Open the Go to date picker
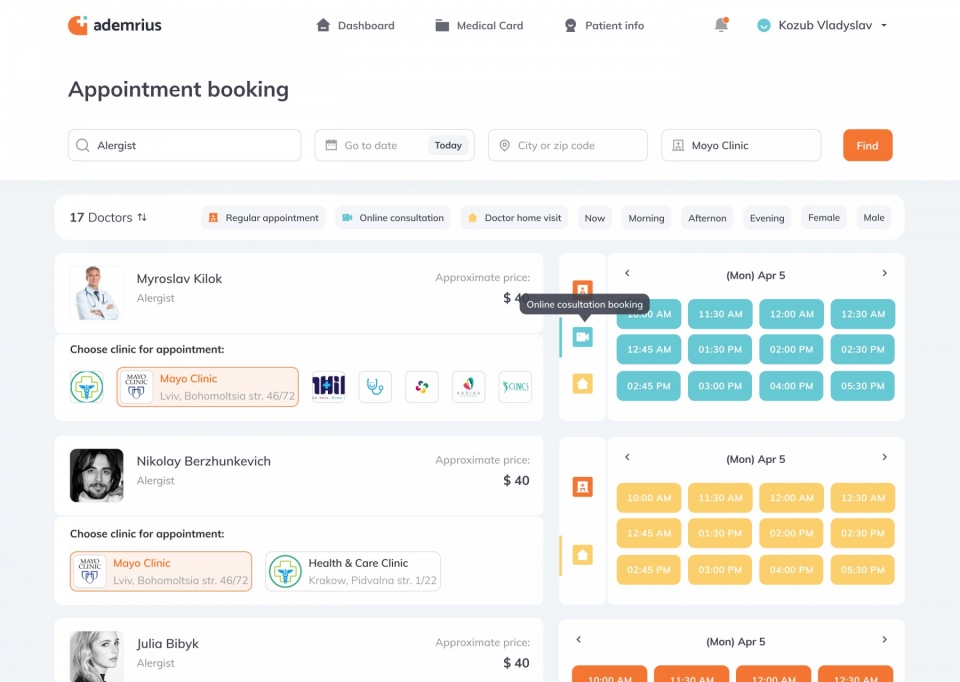The width and height of the screenshot is (960, 682). click(371, 145)
